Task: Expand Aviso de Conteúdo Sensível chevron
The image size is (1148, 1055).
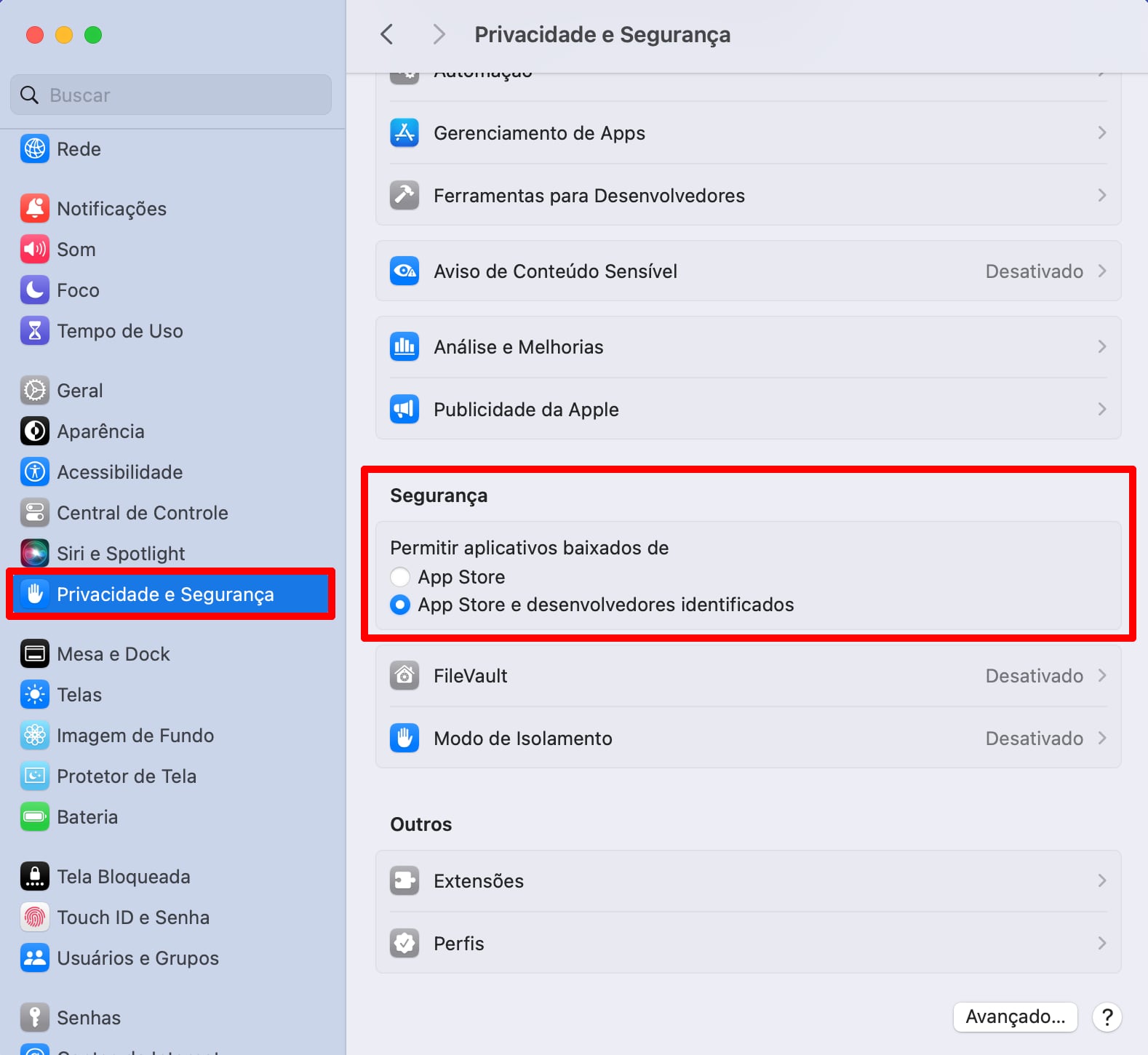Action: tap(1102, 271)
